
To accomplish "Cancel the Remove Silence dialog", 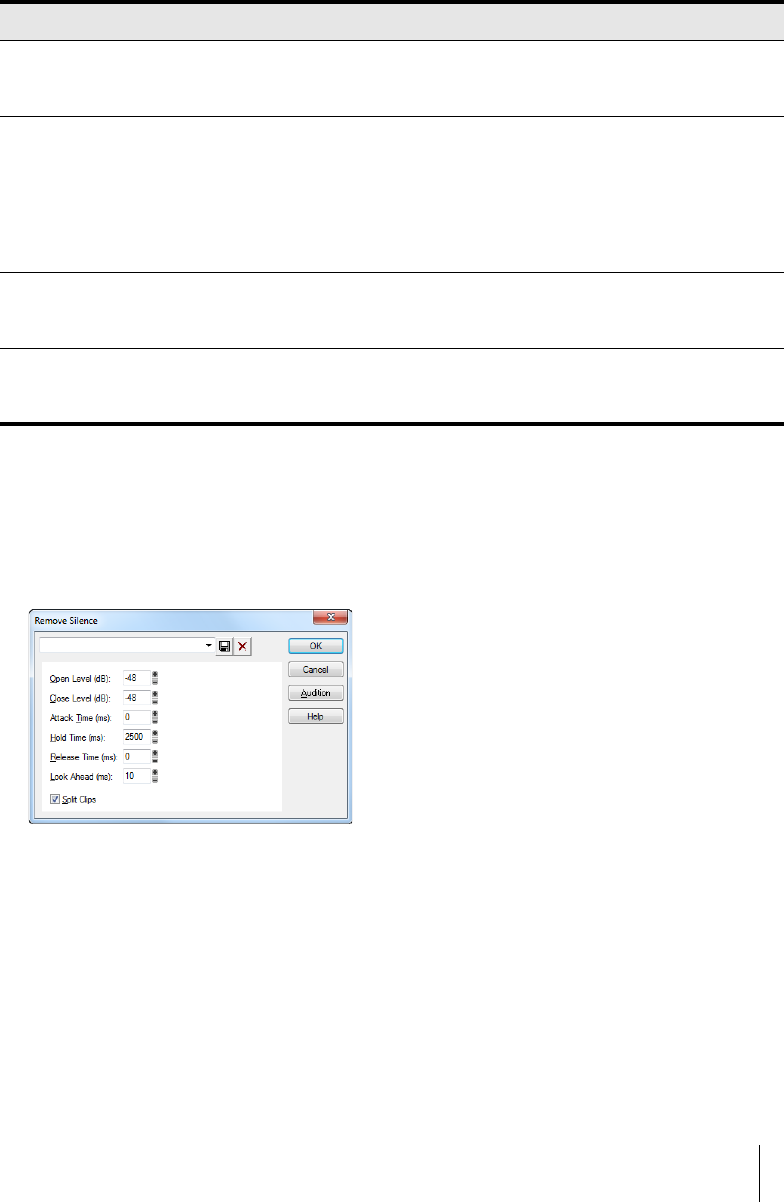I will point(316,670).
